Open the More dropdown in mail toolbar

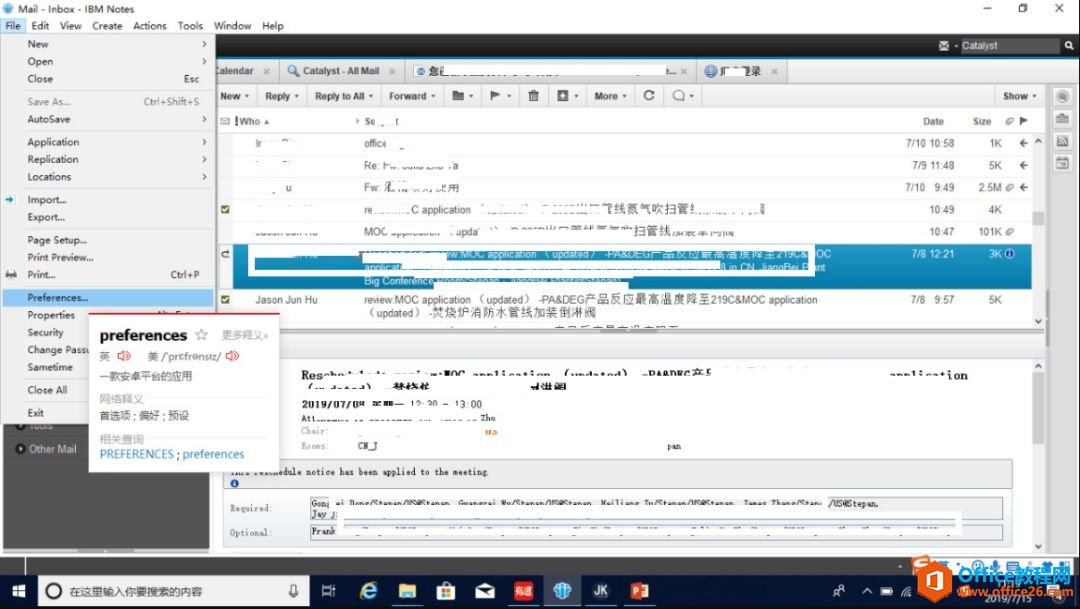click(610, 96)
